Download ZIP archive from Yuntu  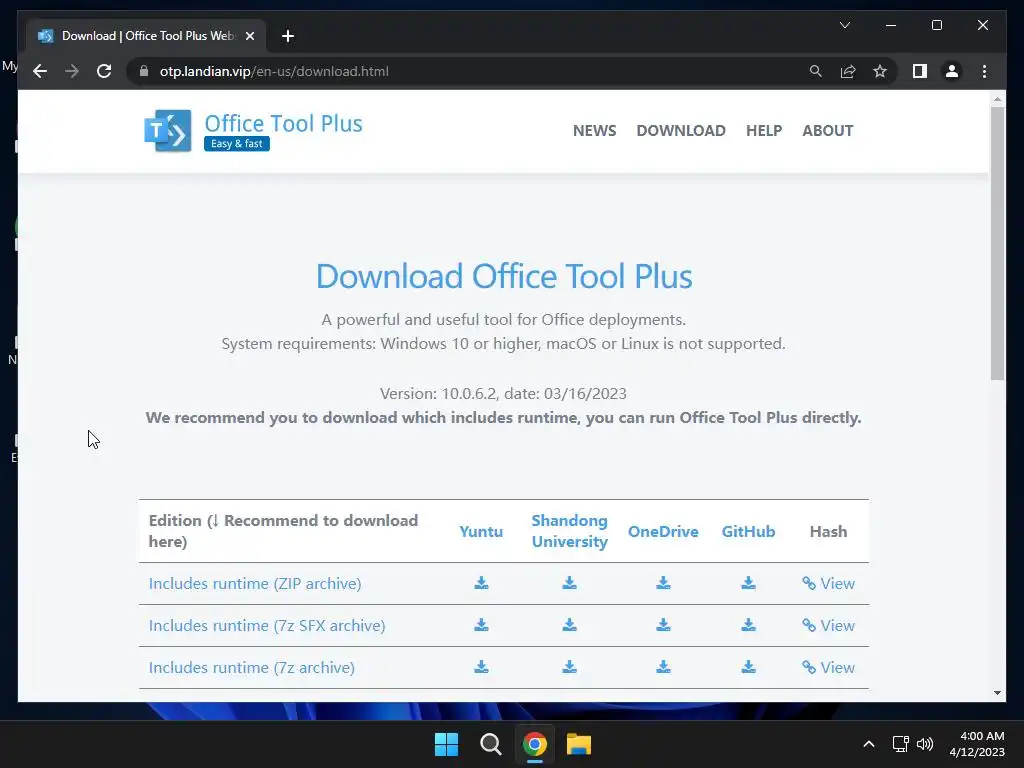pyautogui.click(x=481, y=583)
